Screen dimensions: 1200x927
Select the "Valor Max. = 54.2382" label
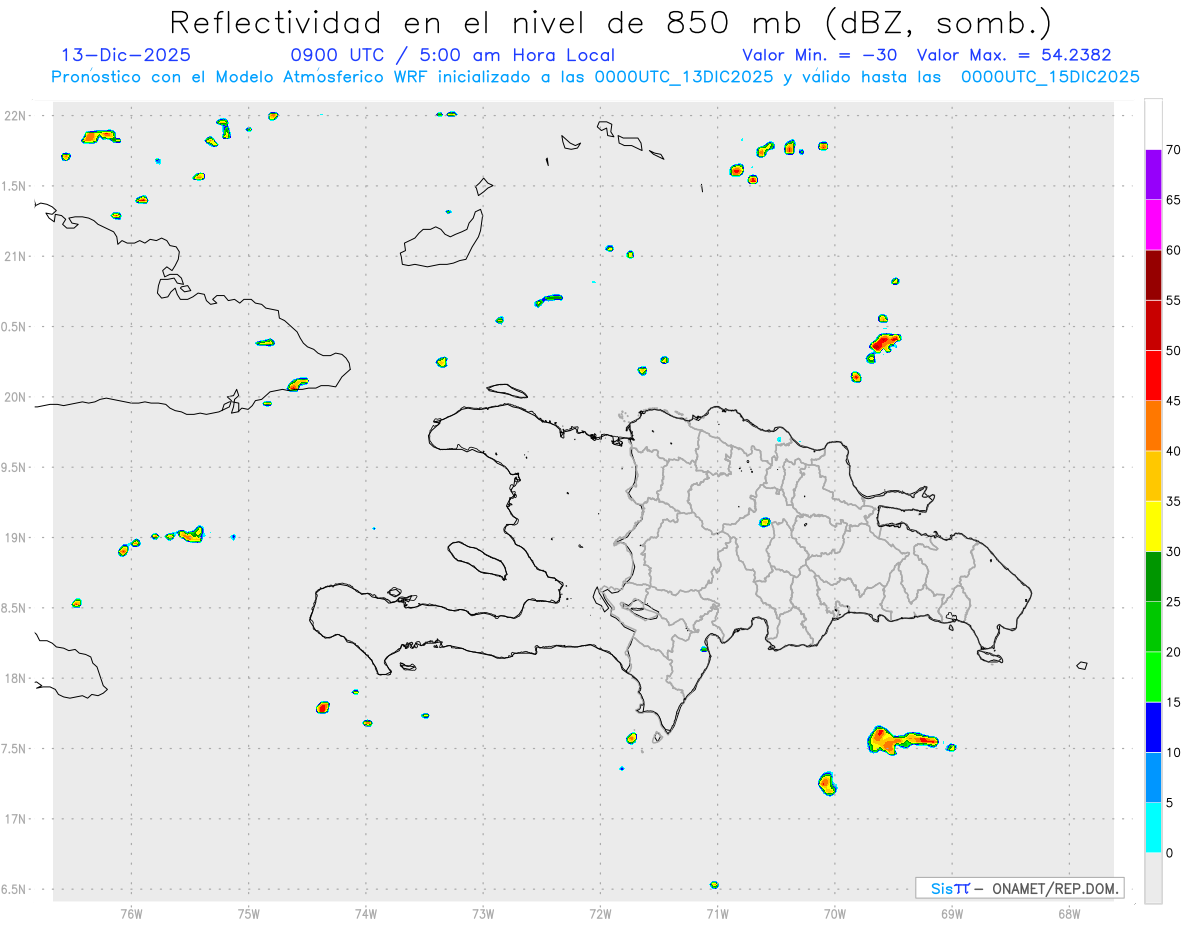pyautogui.click(x=1014, y=56)
